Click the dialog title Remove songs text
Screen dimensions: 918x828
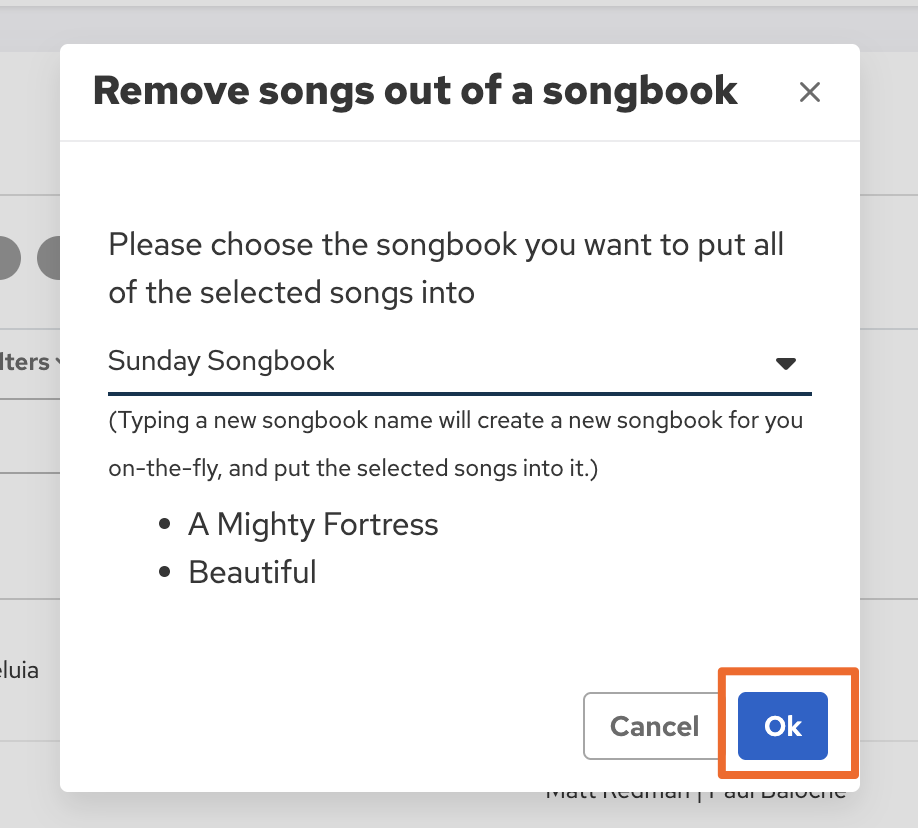[415, 91]
